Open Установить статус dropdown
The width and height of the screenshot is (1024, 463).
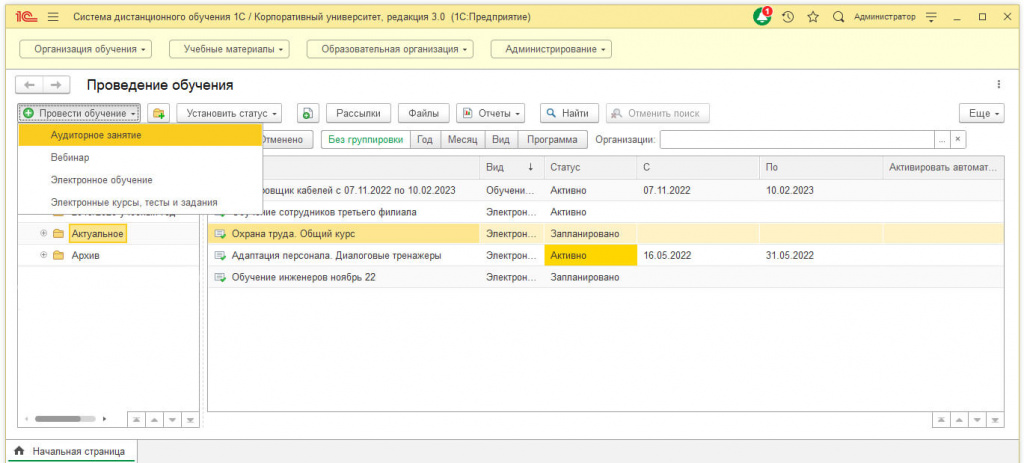[x=229, y=114]
